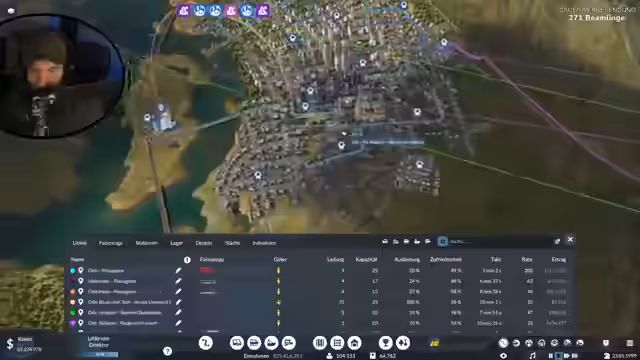Toggle the eye visibility icon at bottom right

click(503, 356)
